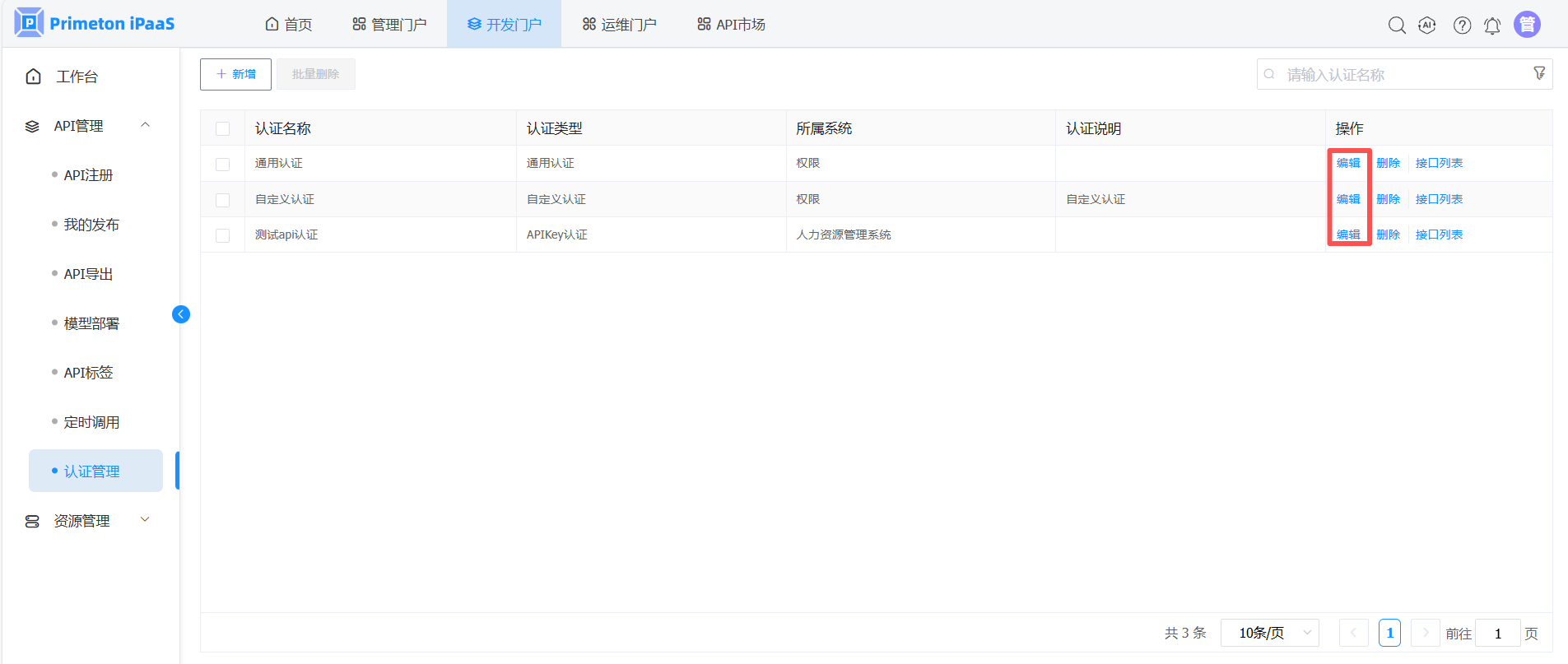Click the 请输入认证名称 search field
The height and width of the screenshot is (664, 1568).
pyautogui.click(x=1399, y=75)
